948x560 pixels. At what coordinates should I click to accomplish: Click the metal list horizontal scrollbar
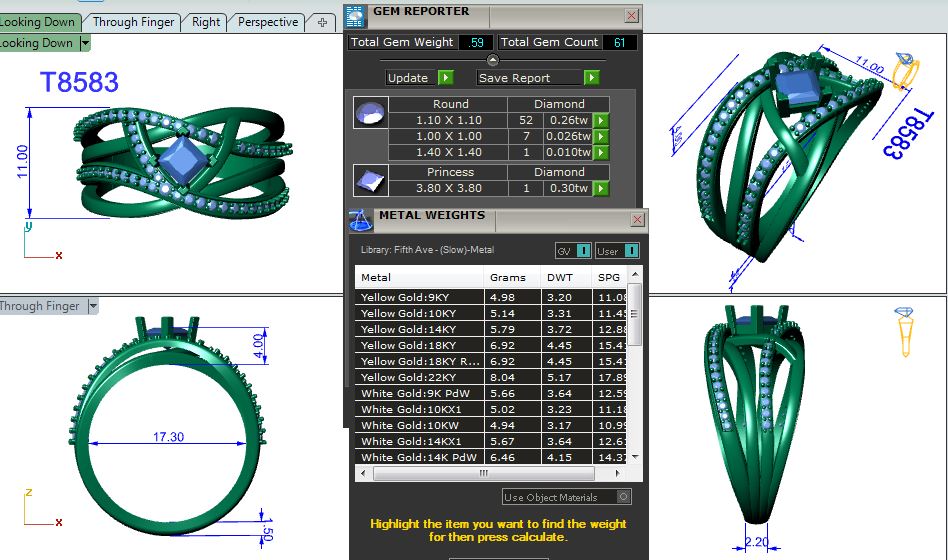485,473
